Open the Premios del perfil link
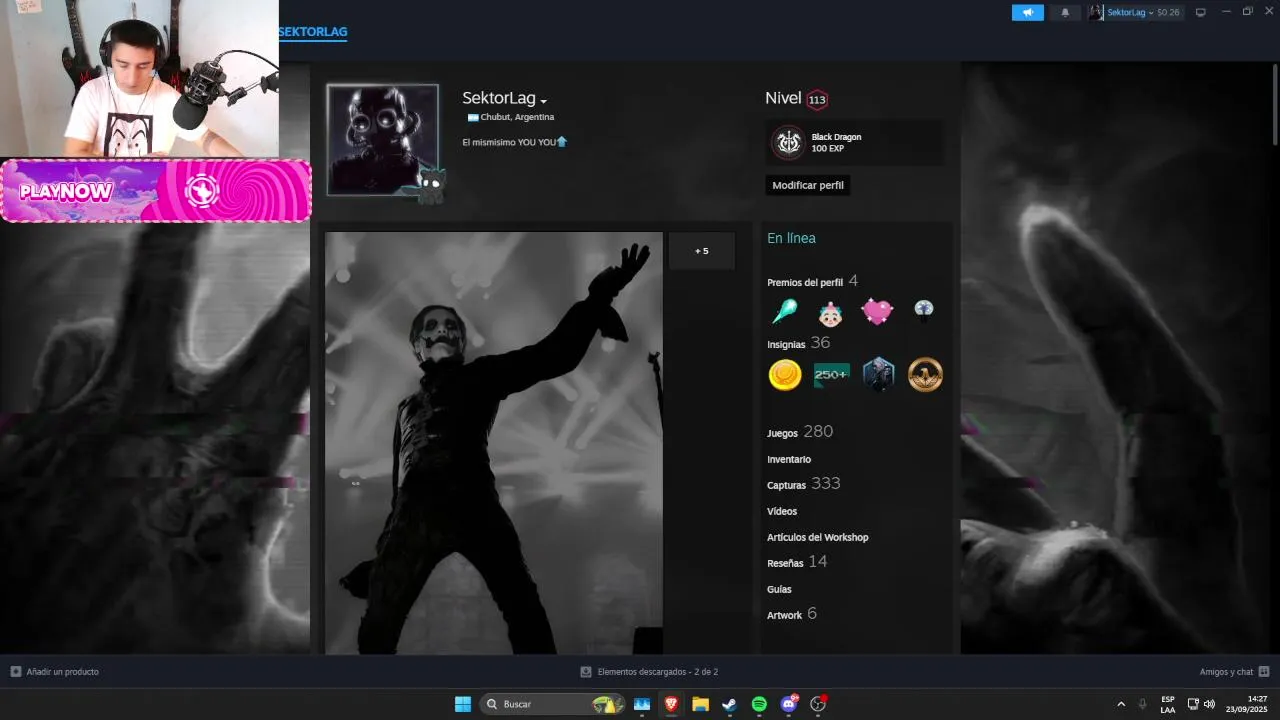 805,282
